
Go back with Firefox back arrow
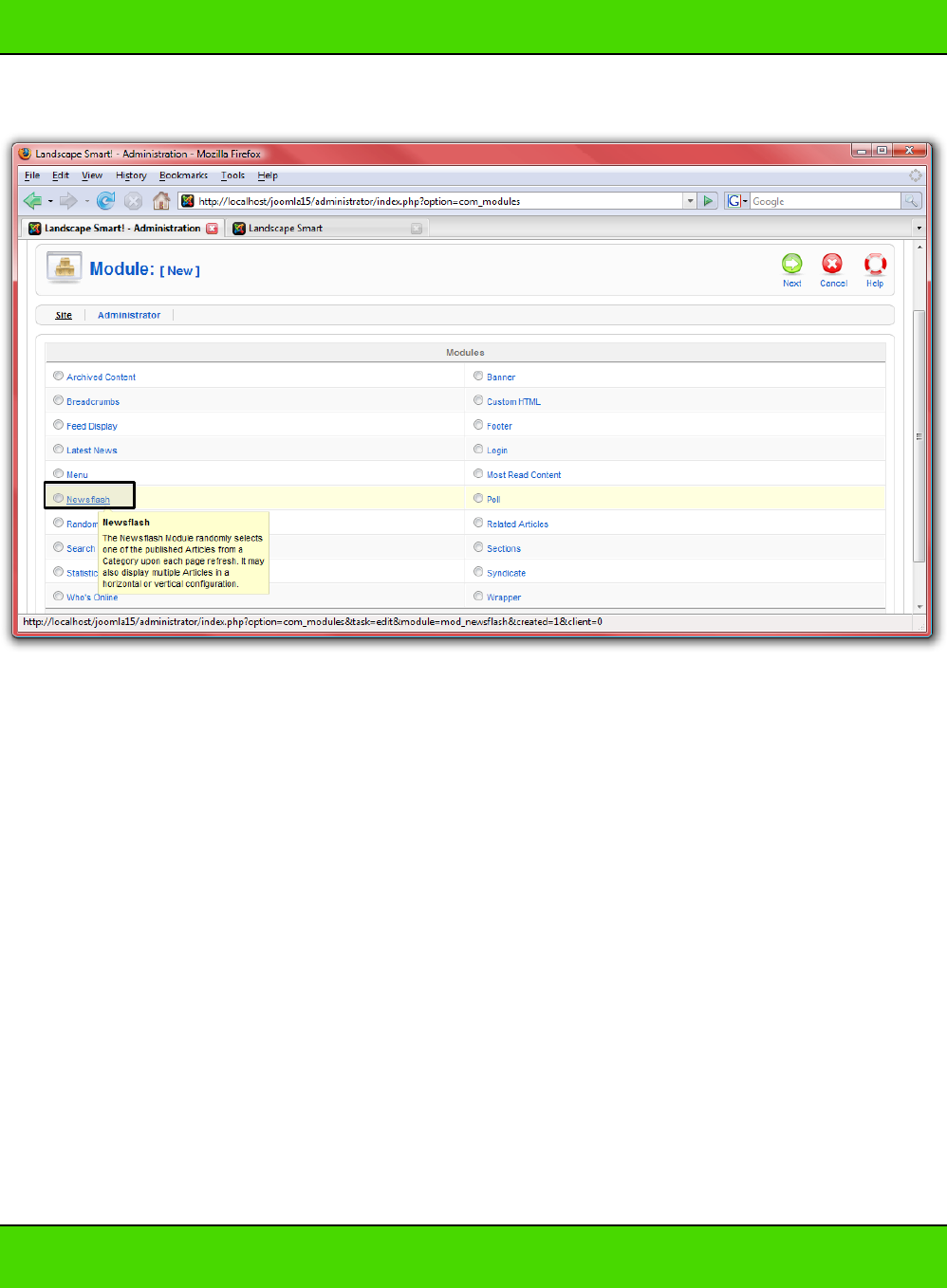pyautogui.click(x=33, y=200)
